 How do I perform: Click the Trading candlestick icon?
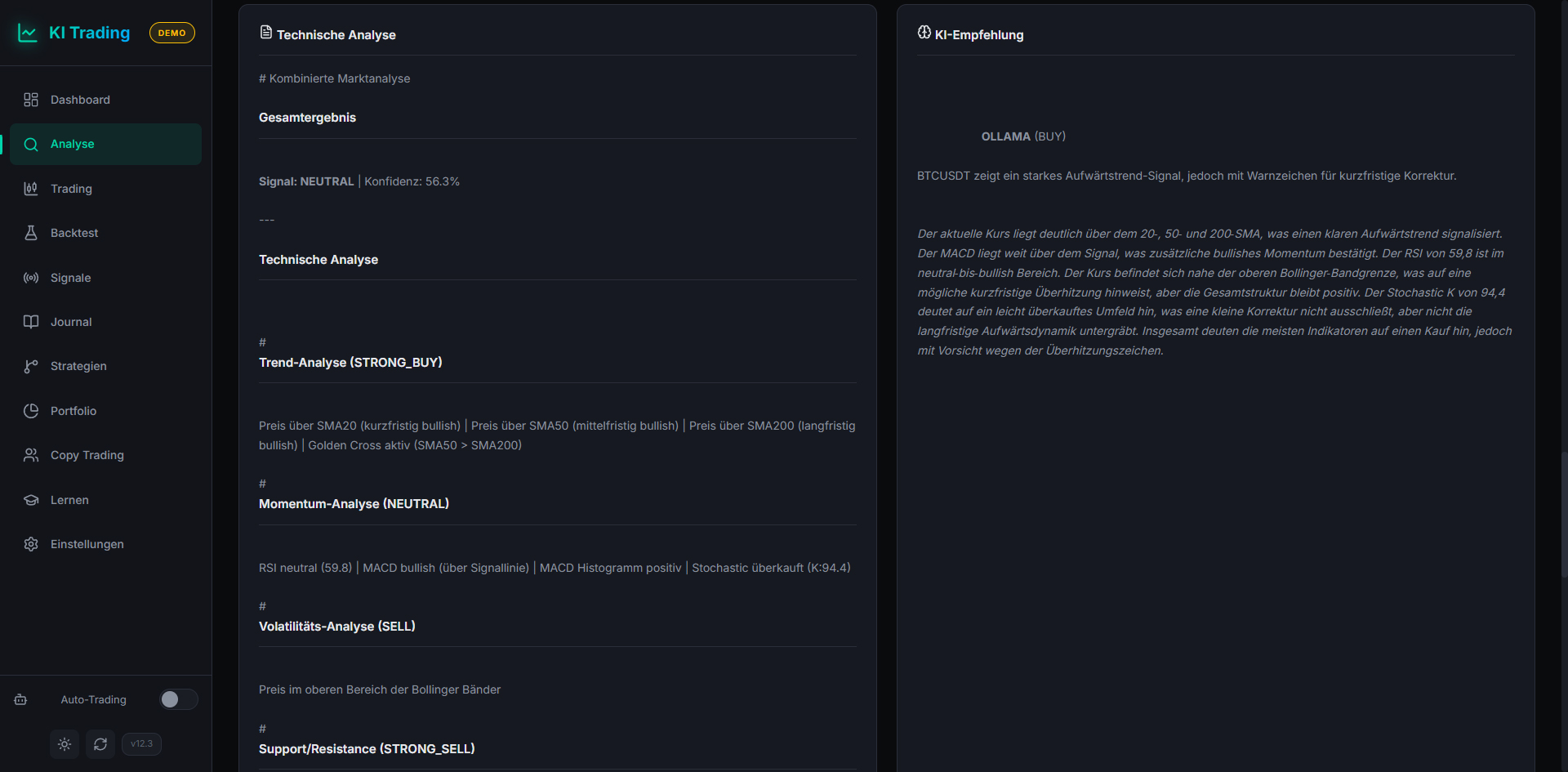tap(31, 189)
